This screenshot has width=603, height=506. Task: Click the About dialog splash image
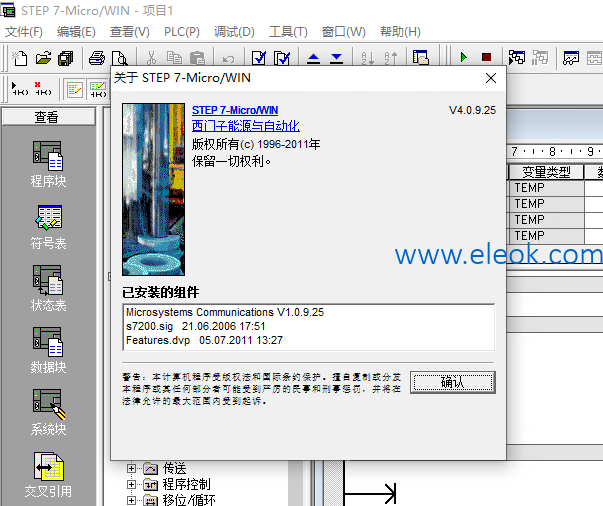point(153,189)
